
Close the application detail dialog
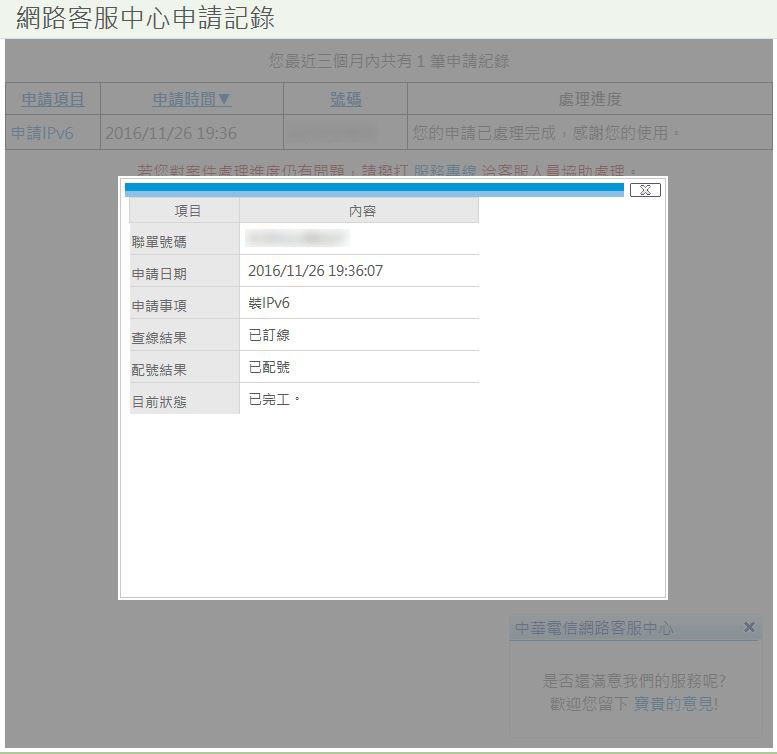pyautogui.click(x=645, y=190)
